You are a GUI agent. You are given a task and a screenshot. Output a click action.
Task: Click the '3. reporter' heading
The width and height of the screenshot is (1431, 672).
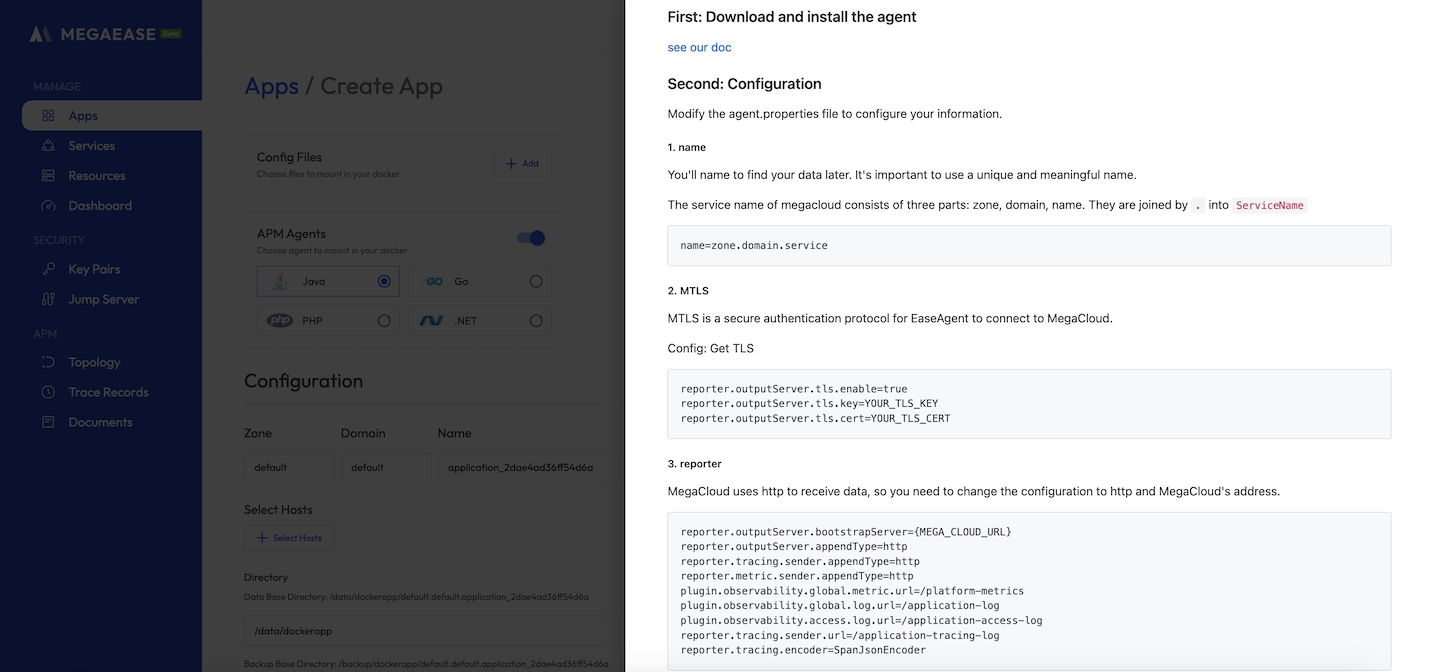coord(694,464)
